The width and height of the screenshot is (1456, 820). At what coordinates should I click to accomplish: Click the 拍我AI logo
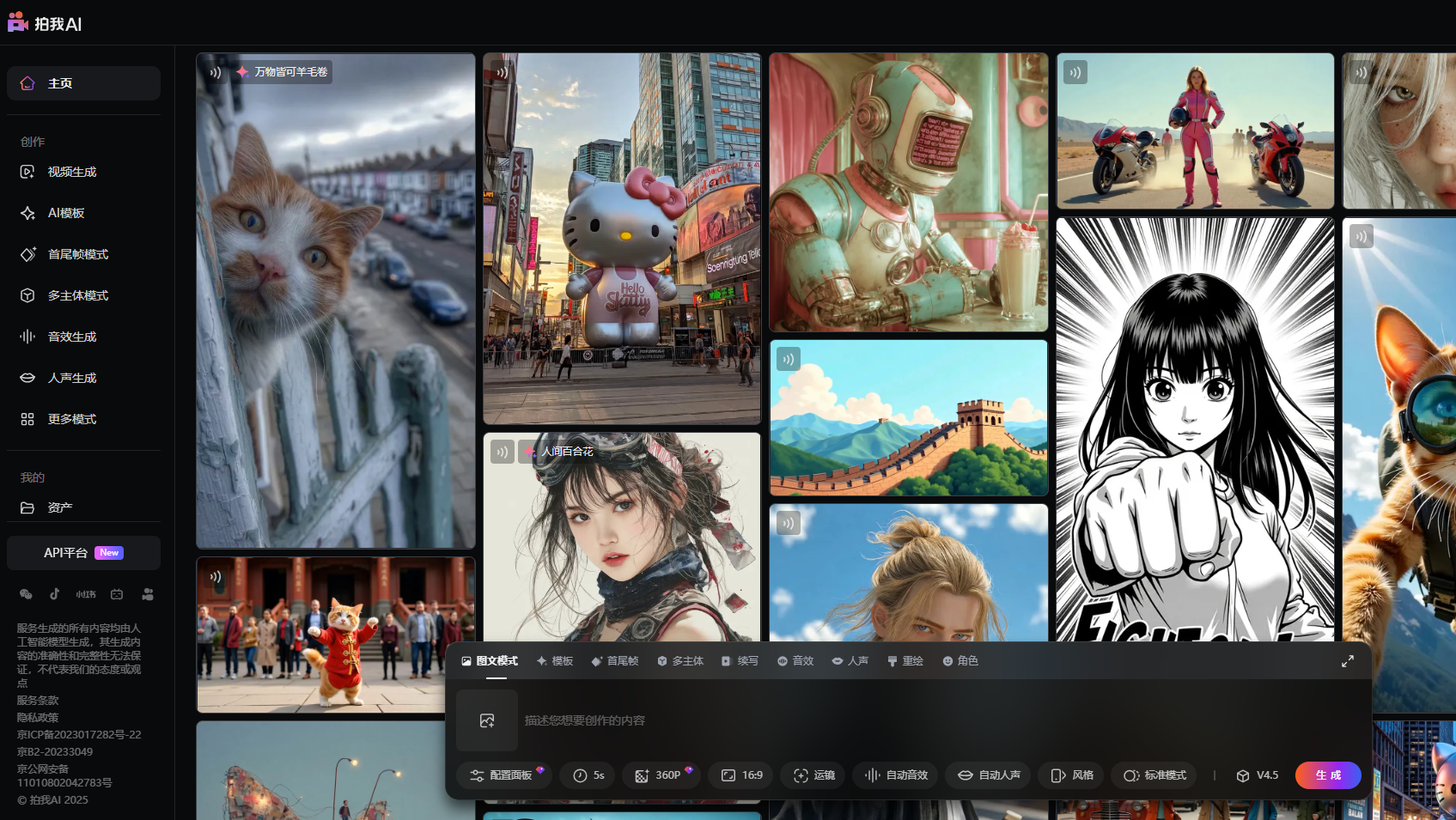45,23
